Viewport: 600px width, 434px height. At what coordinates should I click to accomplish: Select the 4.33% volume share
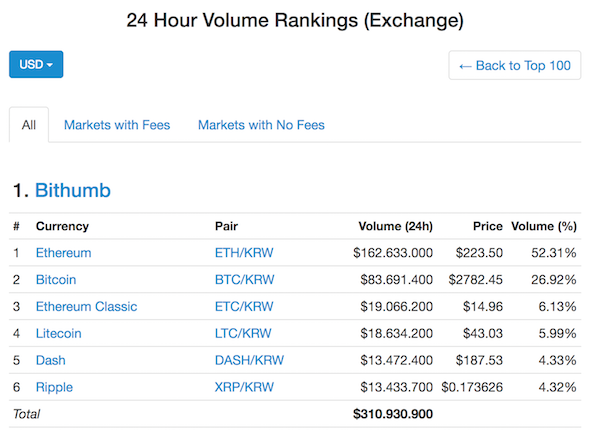558,360
